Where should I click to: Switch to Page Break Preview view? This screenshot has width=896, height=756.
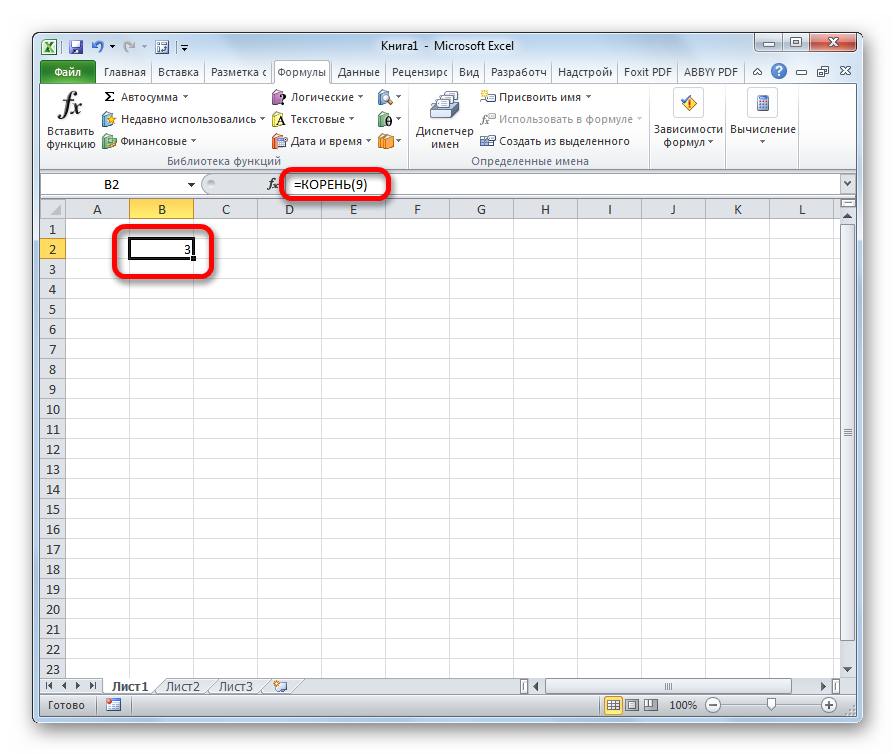click(650, 705)
